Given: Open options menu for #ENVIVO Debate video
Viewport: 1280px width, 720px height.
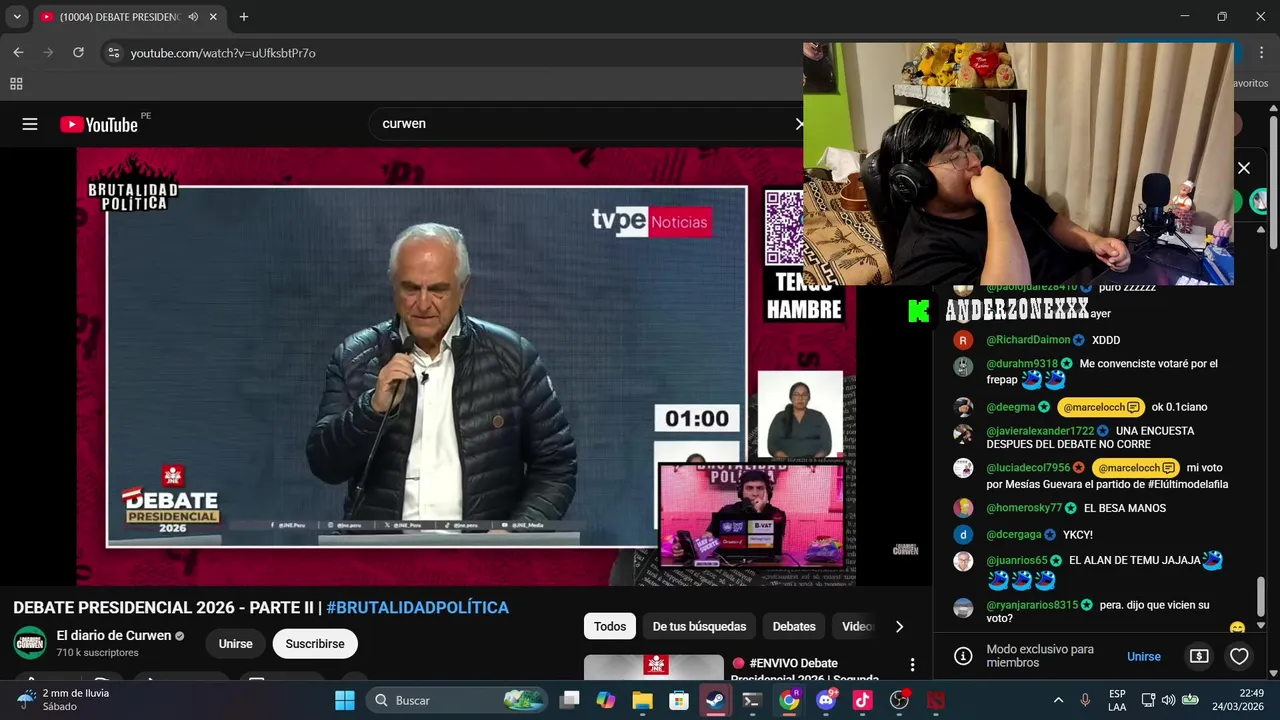Looking at the screenshot, I should (x=912, y=665).
